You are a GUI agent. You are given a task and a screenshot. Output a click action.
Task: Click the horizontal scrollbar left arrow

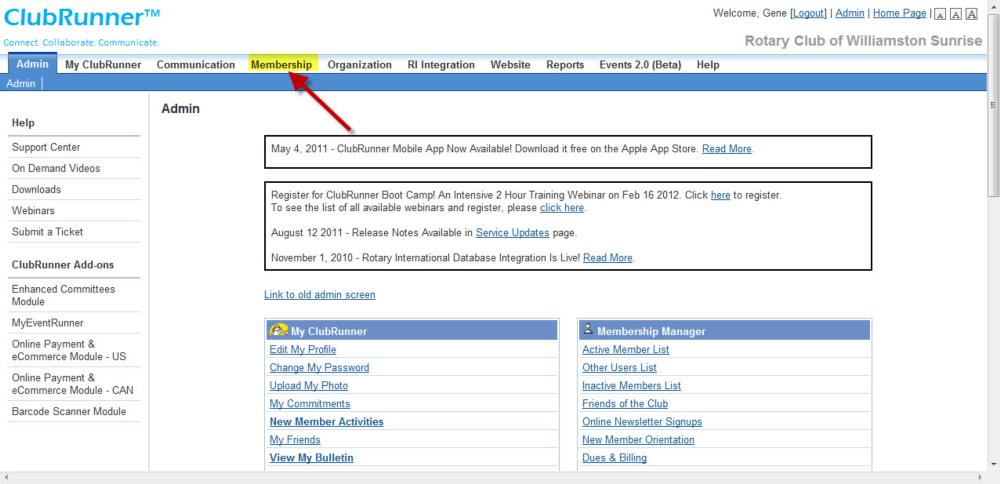point(6,478)
